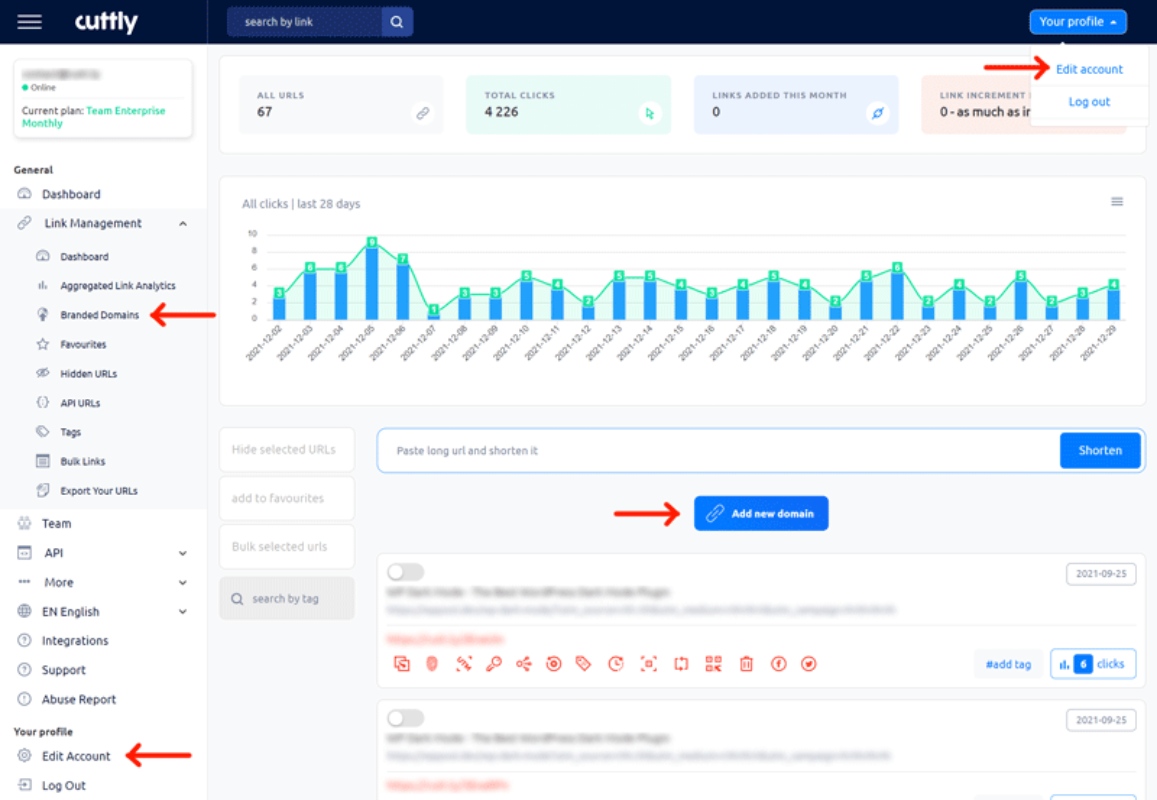This screenshot has width=1157, height=800.
Task: Open the Abuse Report page
Action: pos(78,700)
